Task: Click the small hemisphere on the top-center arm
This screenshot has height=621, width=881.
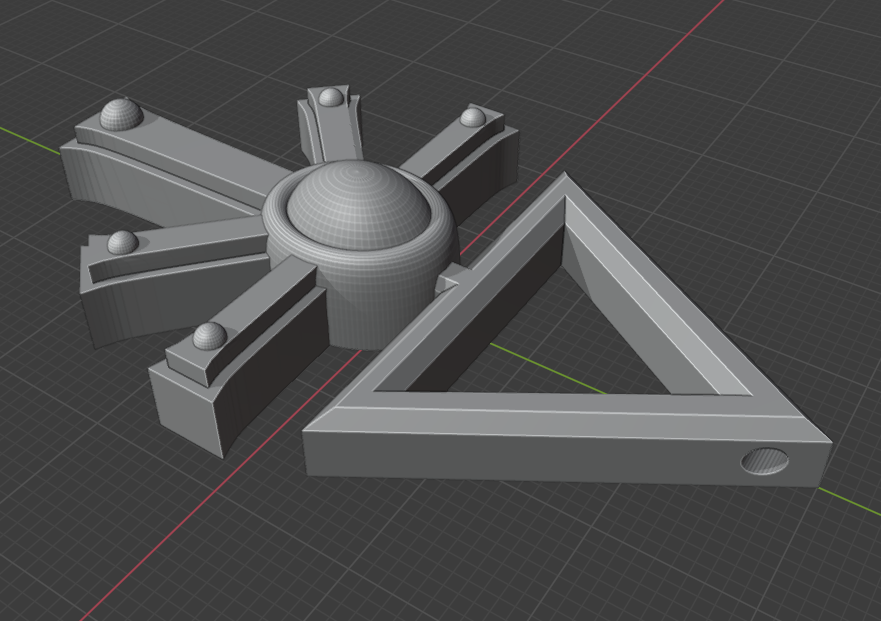Action: 331,97
